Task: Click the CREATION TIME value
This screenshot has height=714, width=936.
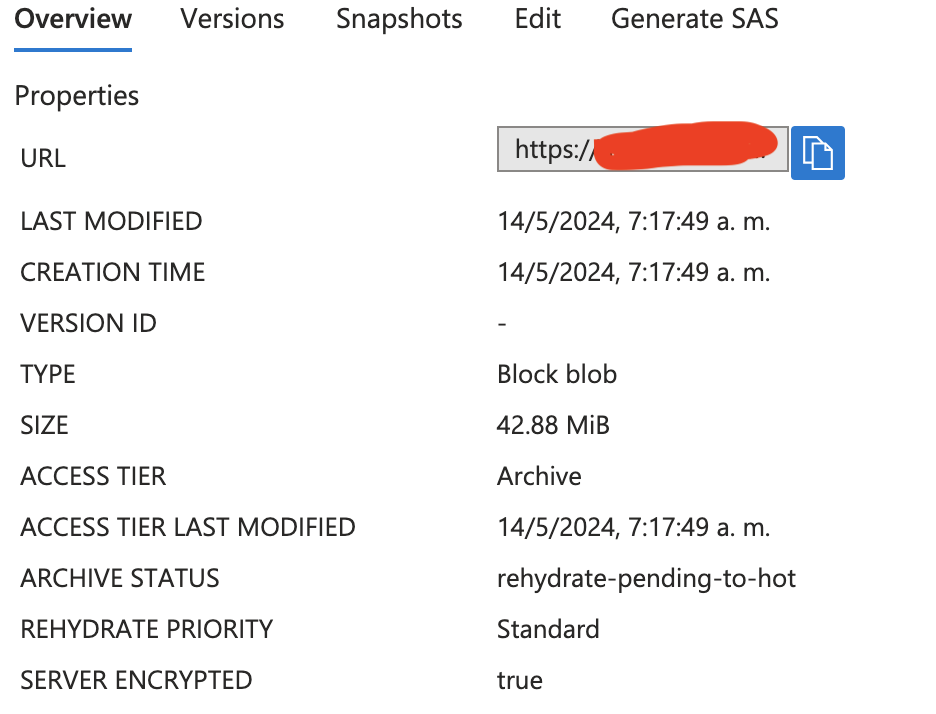Action: coord(634,271)
